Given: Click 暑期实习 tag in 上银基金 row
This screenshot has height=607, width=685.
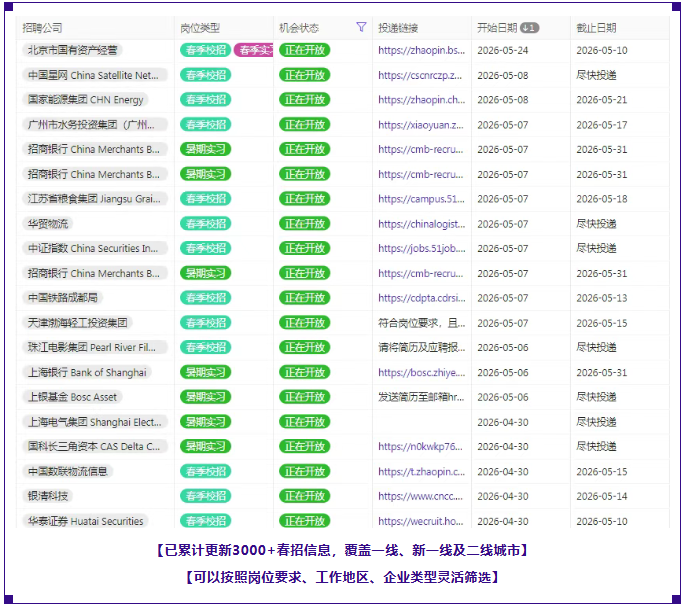Looking at the screenshot, I should (206, 397).
